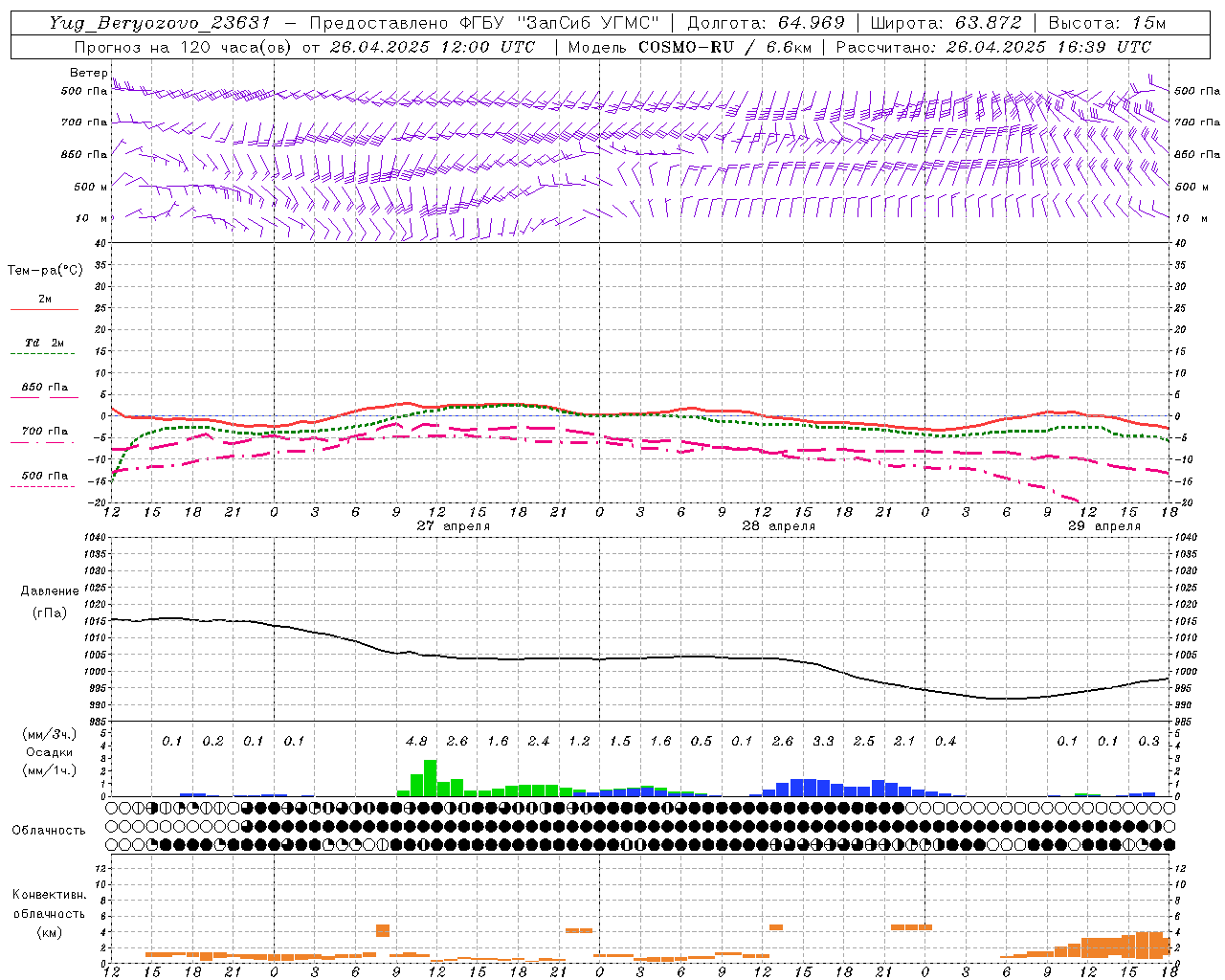Click the 28 апреля date label
The height and width of the screenshot is (980, 1225).
[x=779, y=525]
